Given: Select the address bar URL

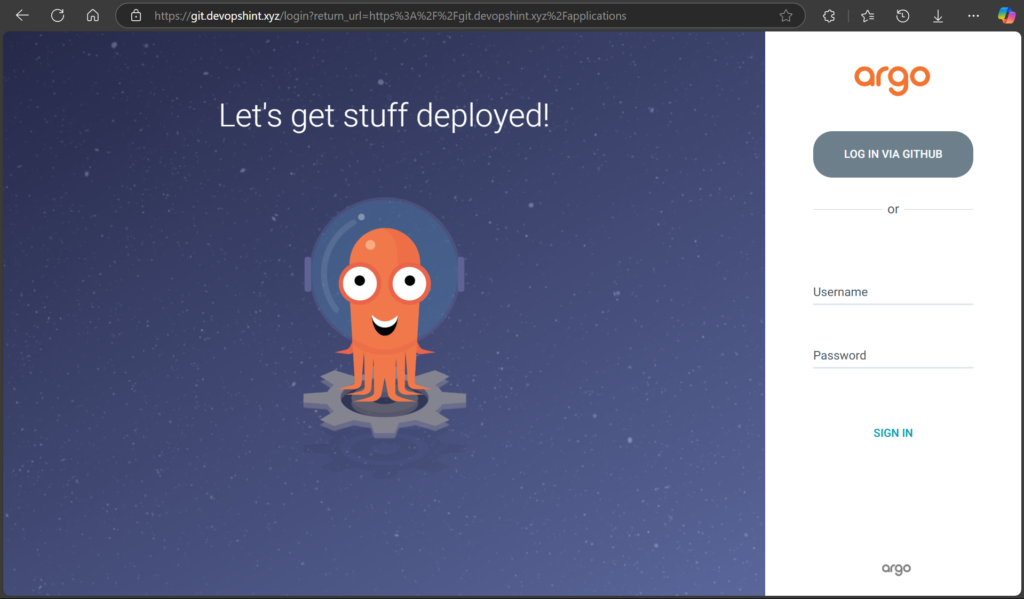Looking at the screenshot, I should pyautogui.click(x=390, y=16).
